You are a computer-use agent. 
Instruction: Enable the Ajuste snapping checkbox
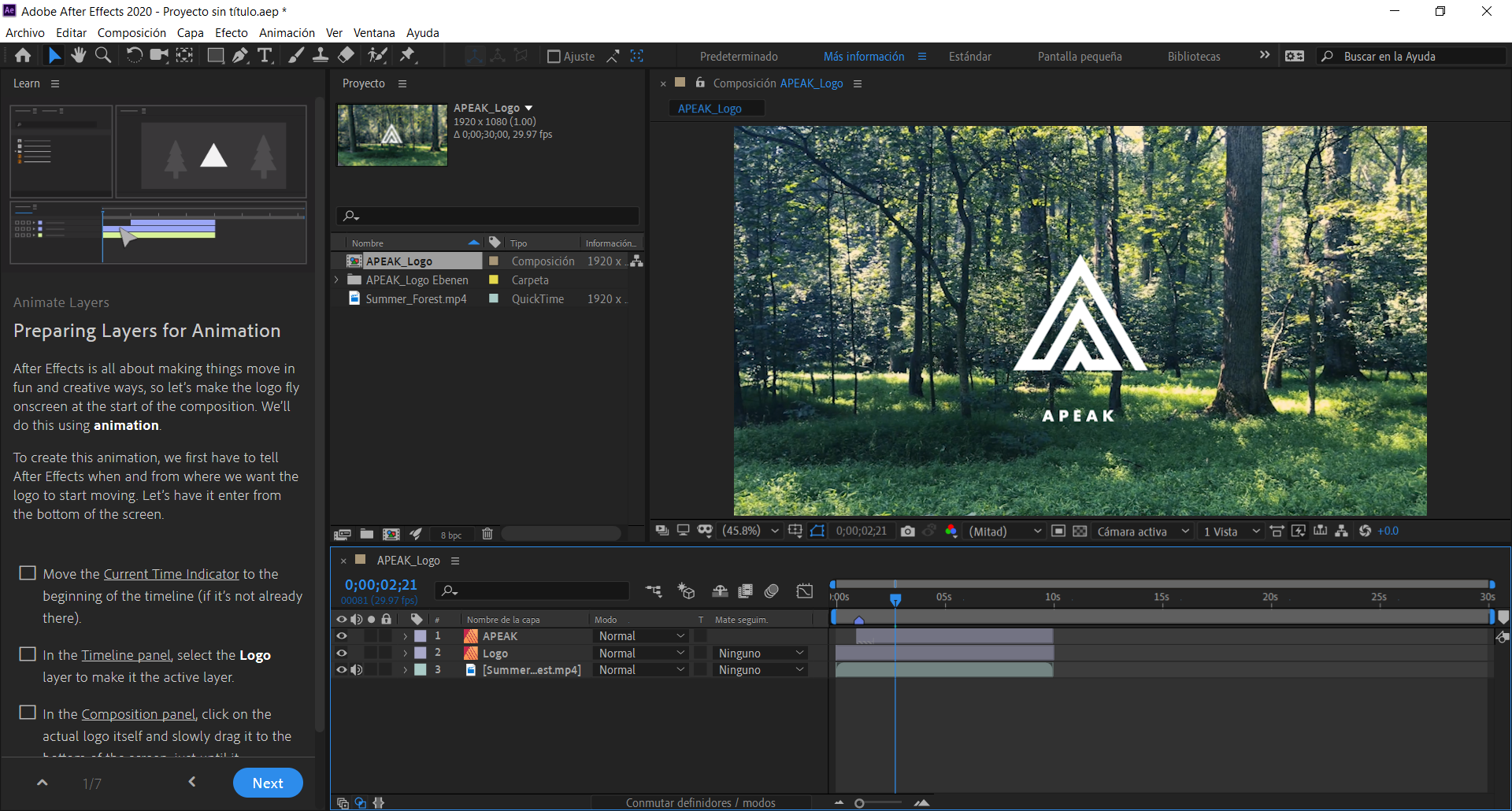(x=554, y=57)
